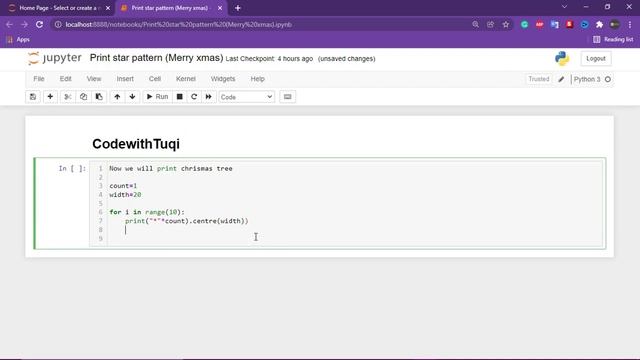The height and width of the screenshot is (360, 640).
Task: Click the 'width=20' code line
Action: tap(125, 195)
